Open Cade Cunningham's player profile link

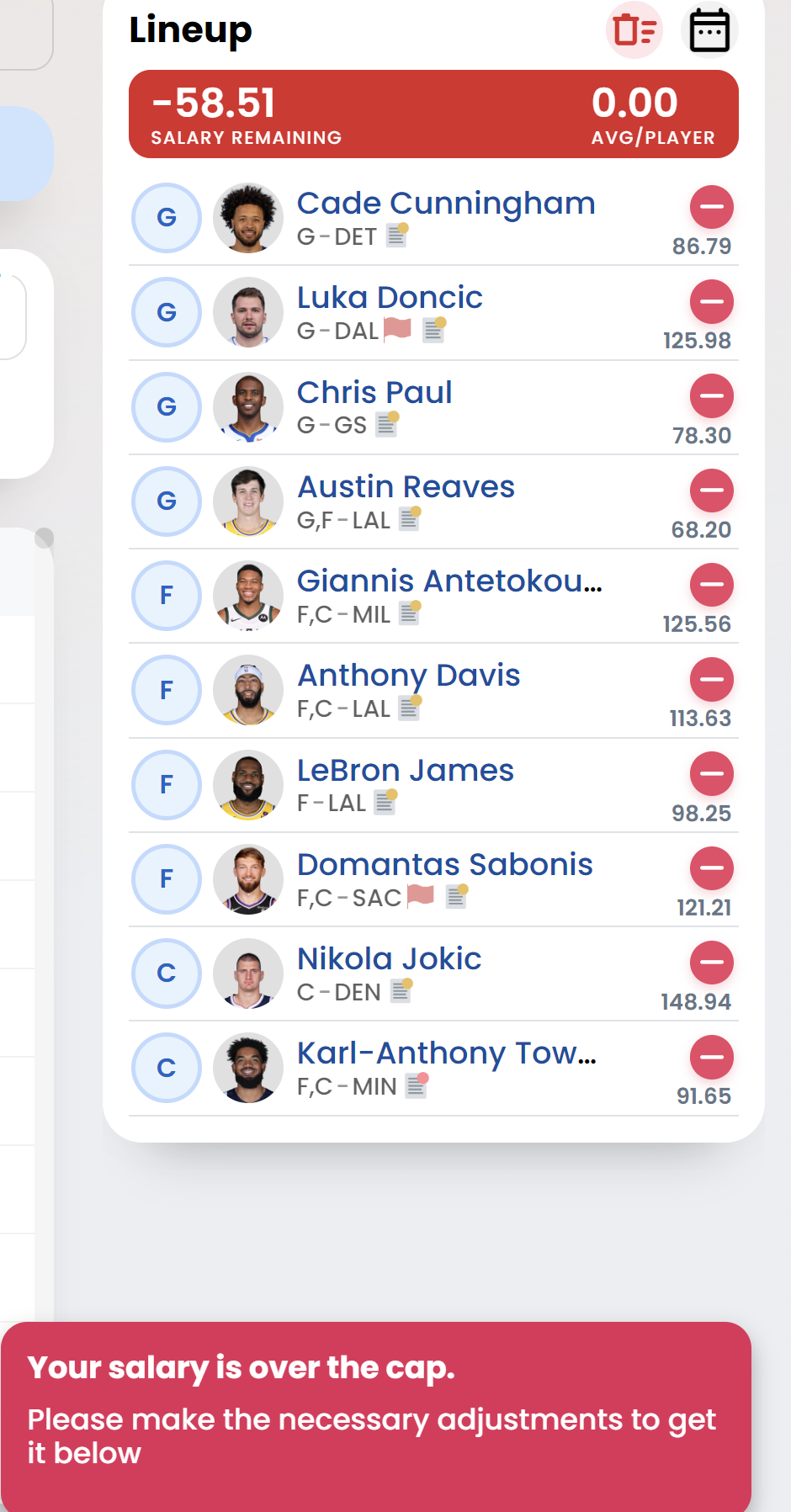pyautogui.click(x=446, y=204)
